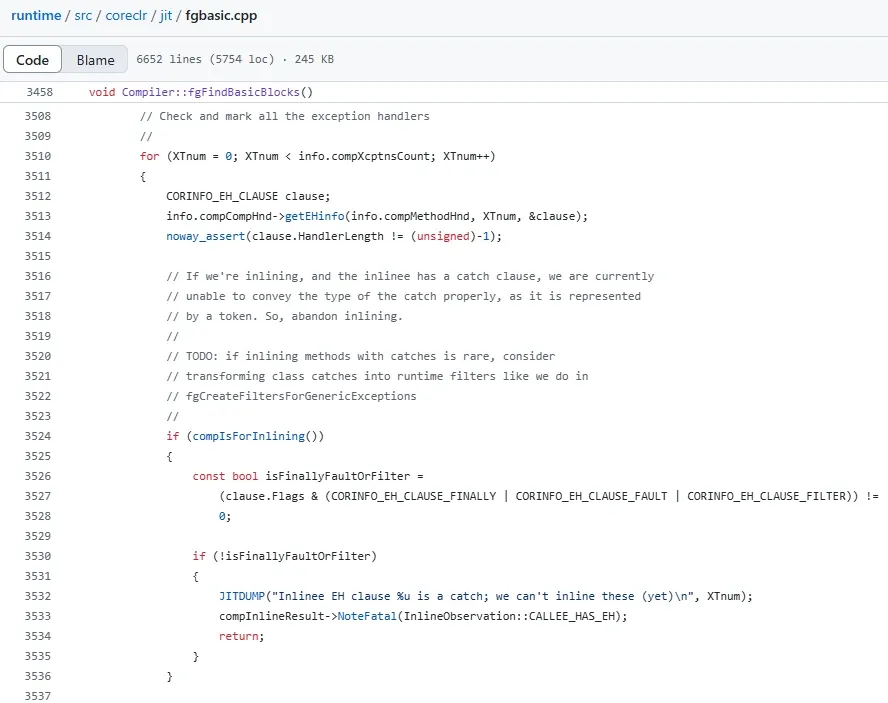
Task: Select line number 3458 in sticky header
Action: pos(39,92)
